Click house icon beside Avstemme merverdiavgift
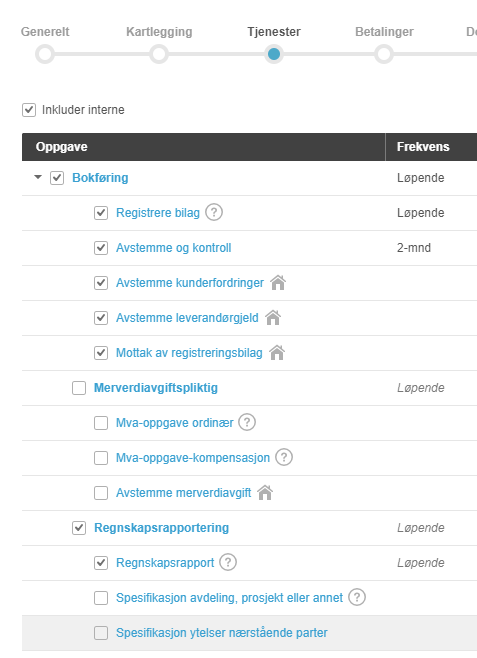 [x=265, y=492]
